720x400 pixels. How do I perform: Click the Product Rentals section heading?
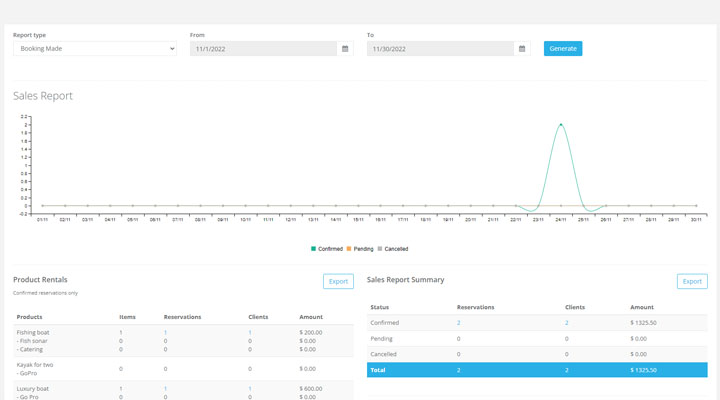(x=40, y=280)
